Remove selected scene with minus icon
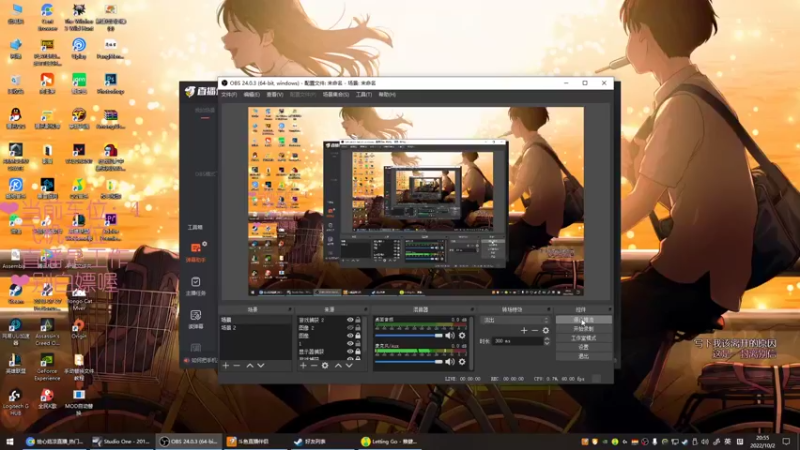Screen dimensions: 800x450 237,366
